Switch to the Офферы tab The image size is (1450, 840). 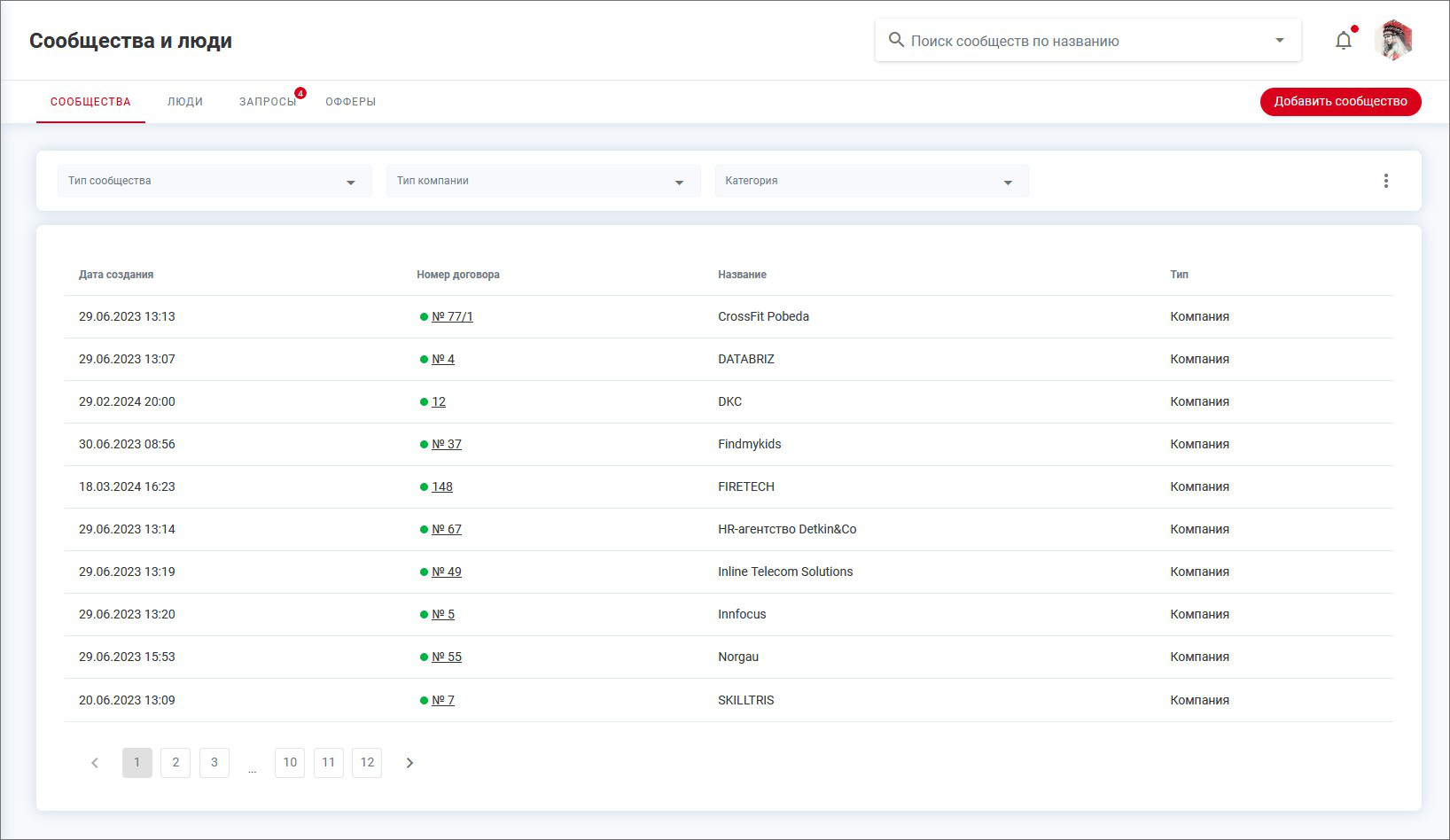click(x=350, y=102)
